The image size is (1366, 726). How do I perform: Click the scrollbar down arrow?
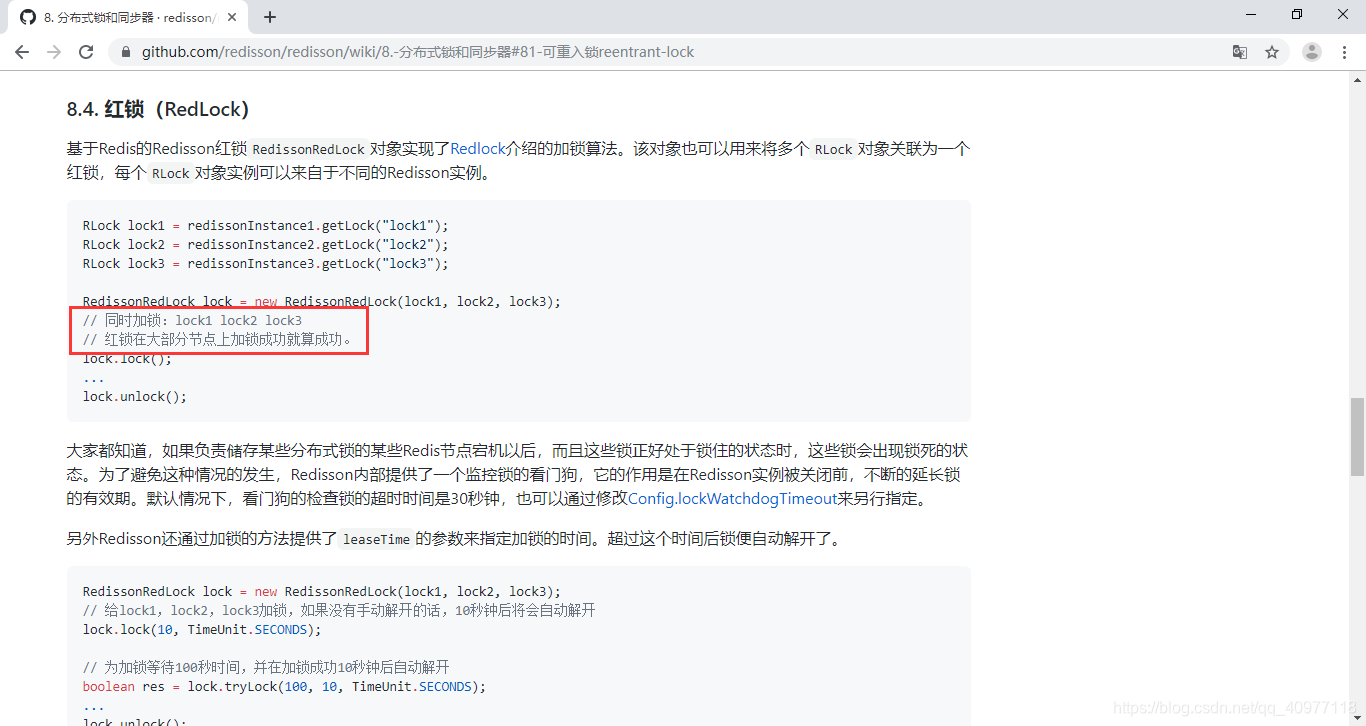point(1357,718)
